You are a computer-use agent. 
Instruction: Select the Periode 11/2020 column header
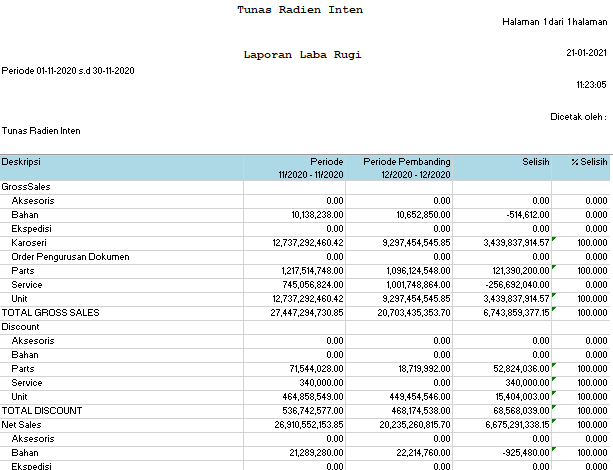pyautogui.click(x=294, y=168)
